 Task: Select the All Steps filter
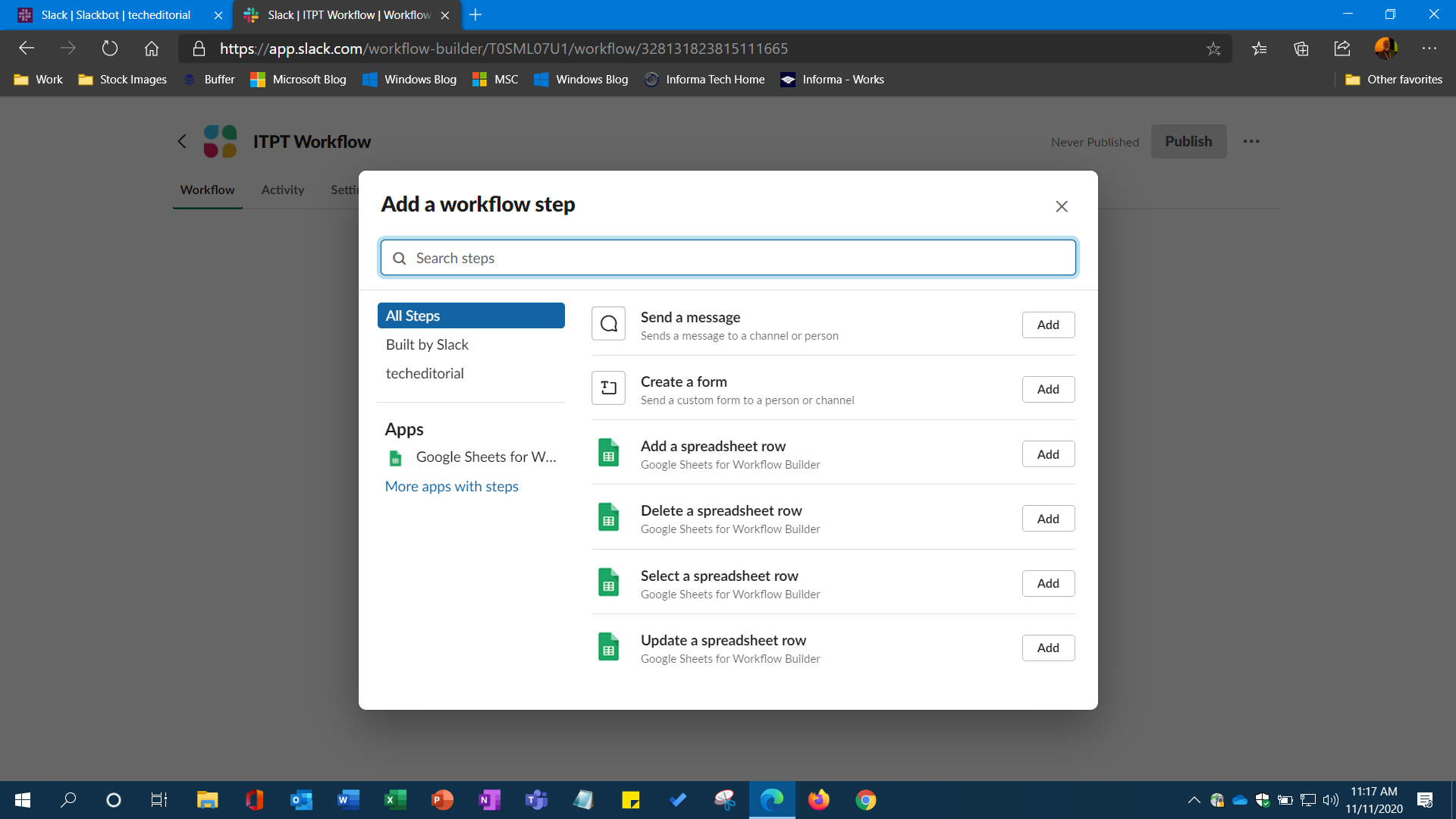pyautogui.click(x=413, y=315)
